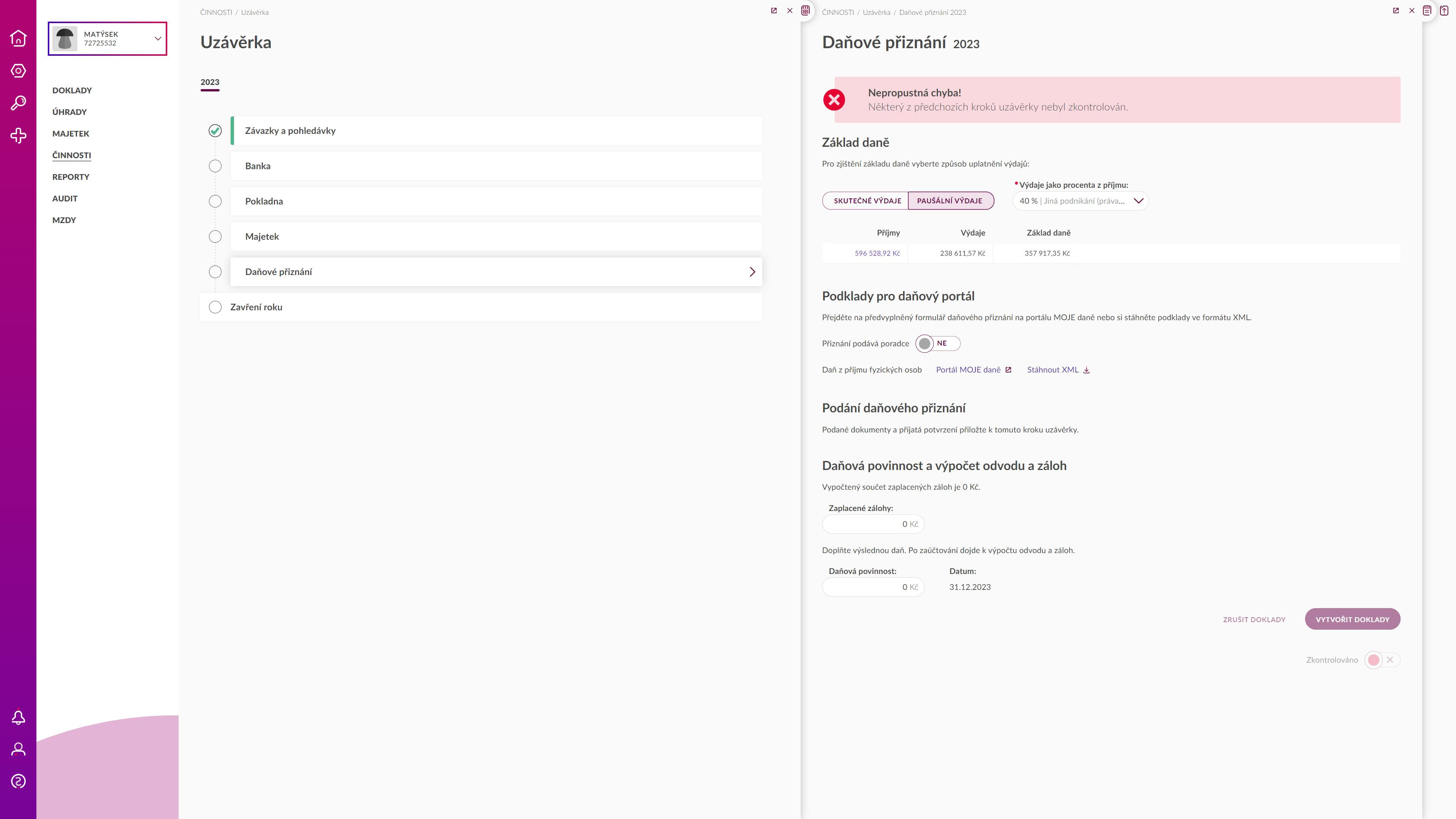This screenshot has width=1456, height=819.
Task: Expand the MATÝSEK company selector
Action: (x=107, y=38)
